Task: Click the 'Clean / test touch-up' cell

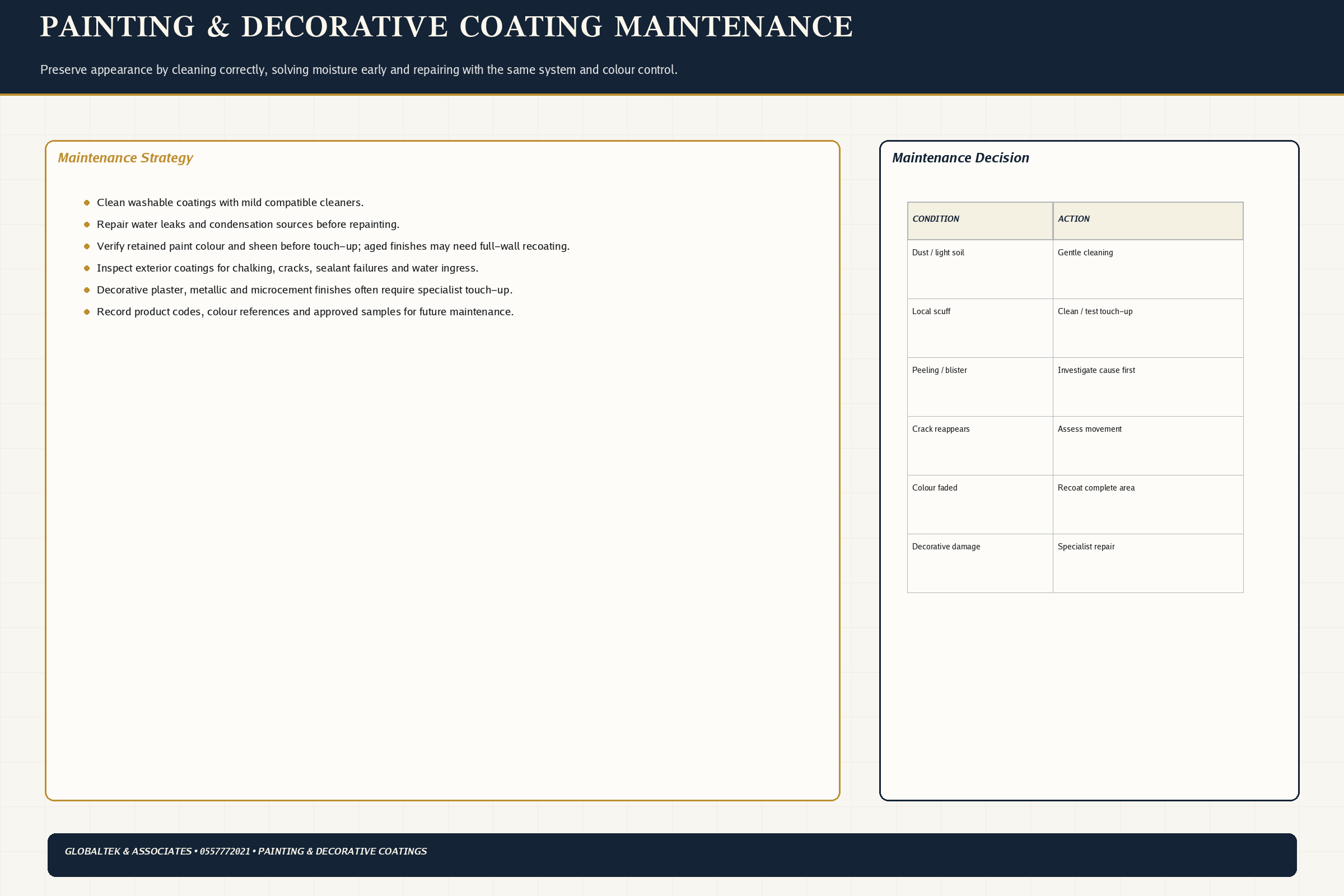Action: pos(1148,328)
